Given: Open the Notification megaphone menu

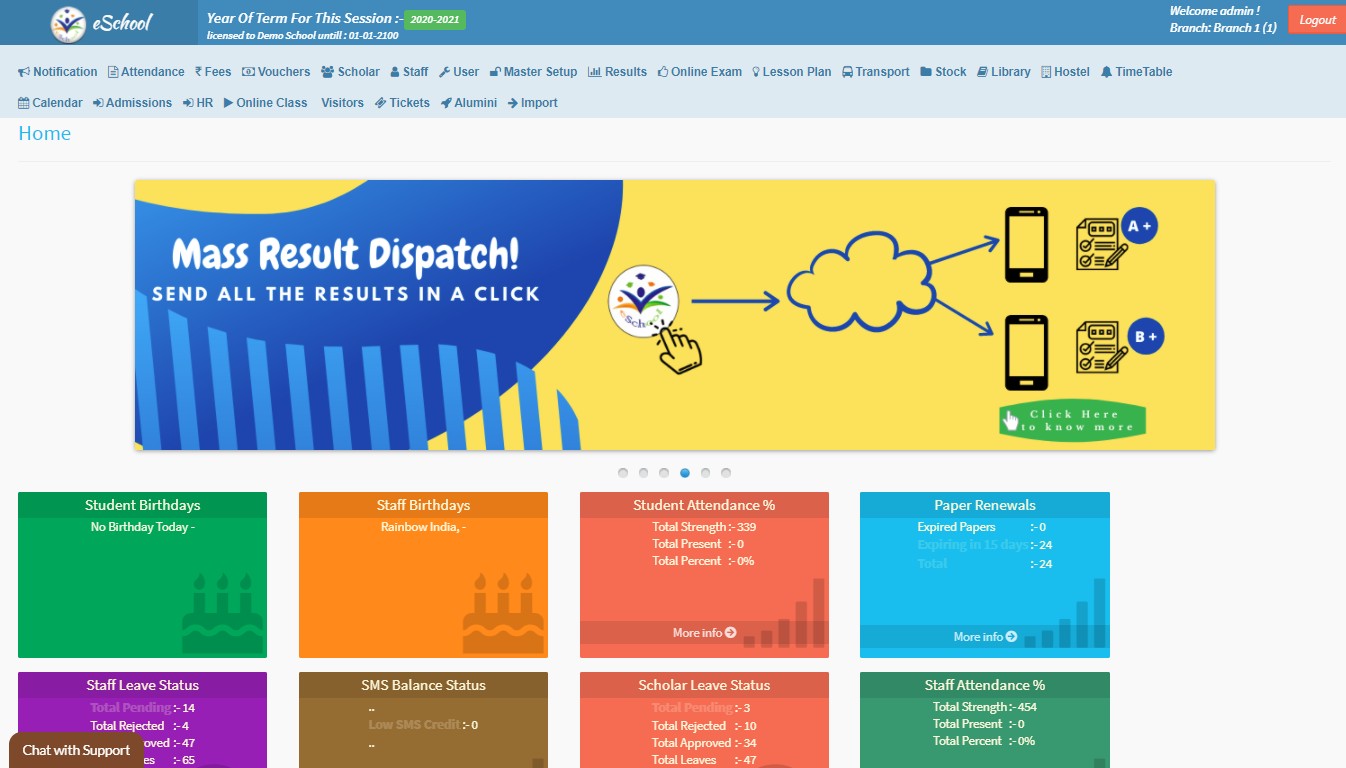Looking at the screenshot, I should pyautogui.click(x=58, y=72).
